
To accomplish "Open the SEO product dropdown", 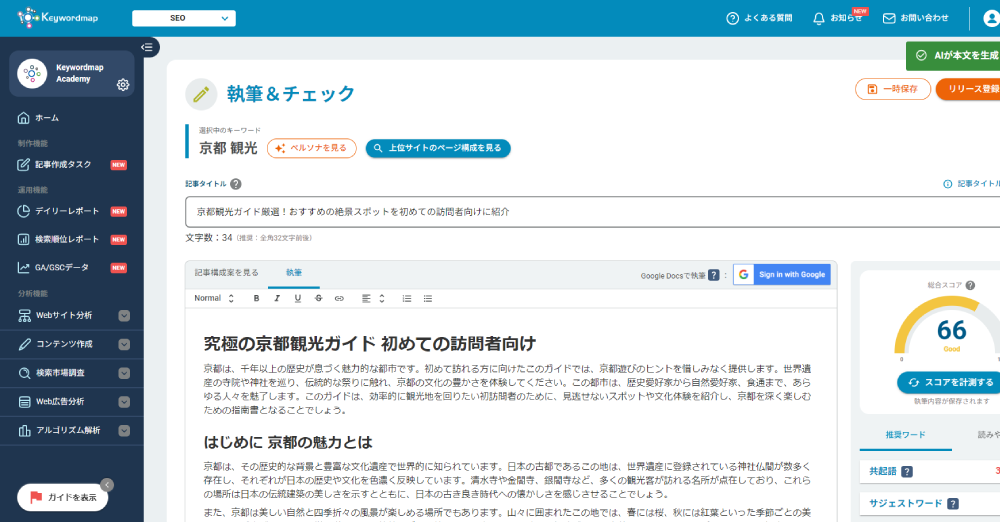I will (184, 19).
